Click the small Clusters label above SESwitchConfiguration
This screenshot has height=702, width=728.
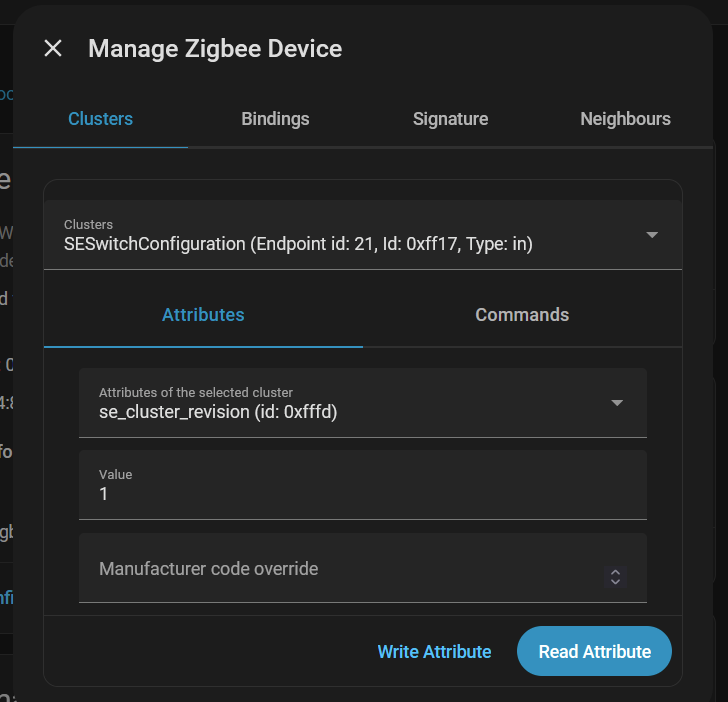tap(88, 225)
